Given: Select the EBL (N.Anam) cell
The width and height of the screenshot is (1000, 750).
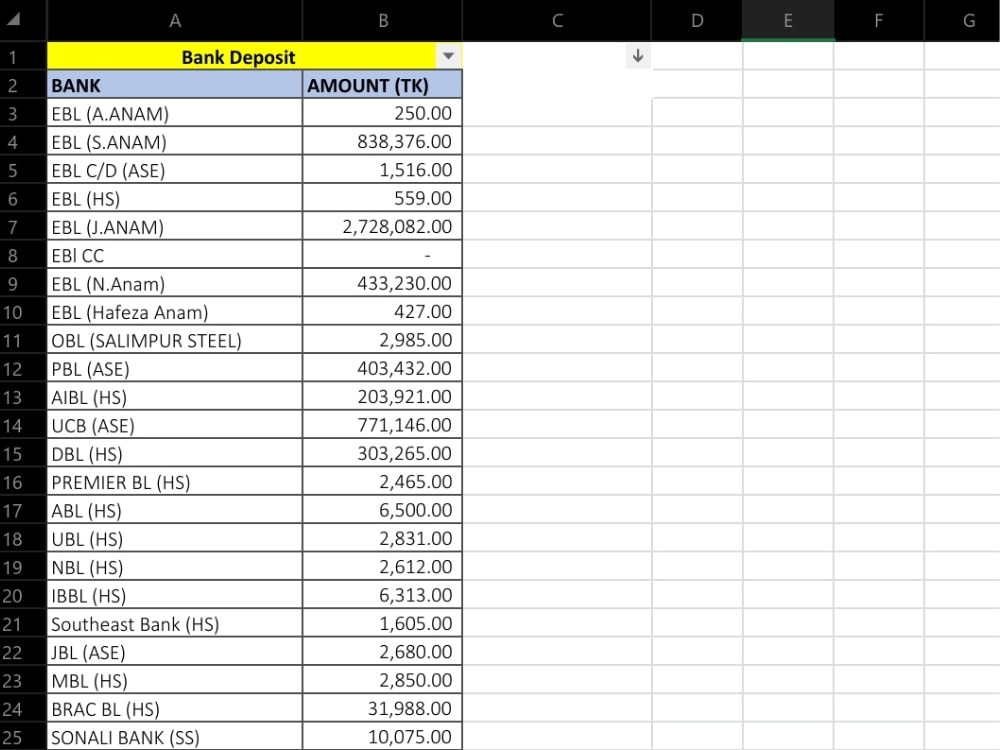Looking at the screenshot, I should pyautogui.click(x=175, y=283).
